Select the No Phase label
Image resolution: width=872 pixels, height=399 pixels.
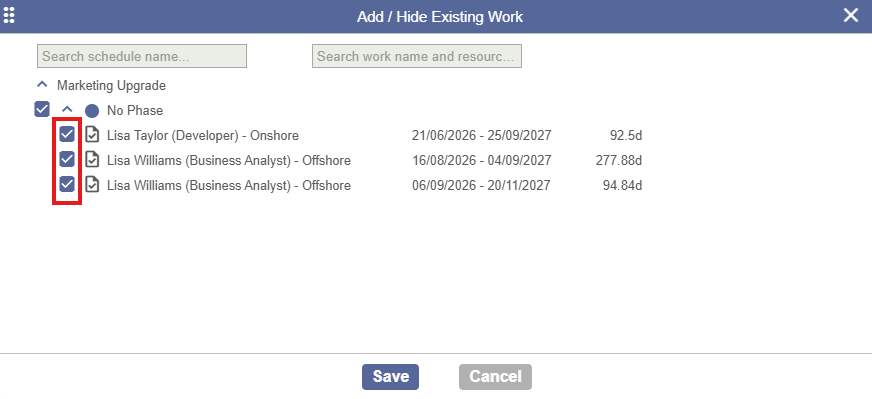tap(135, 110)
